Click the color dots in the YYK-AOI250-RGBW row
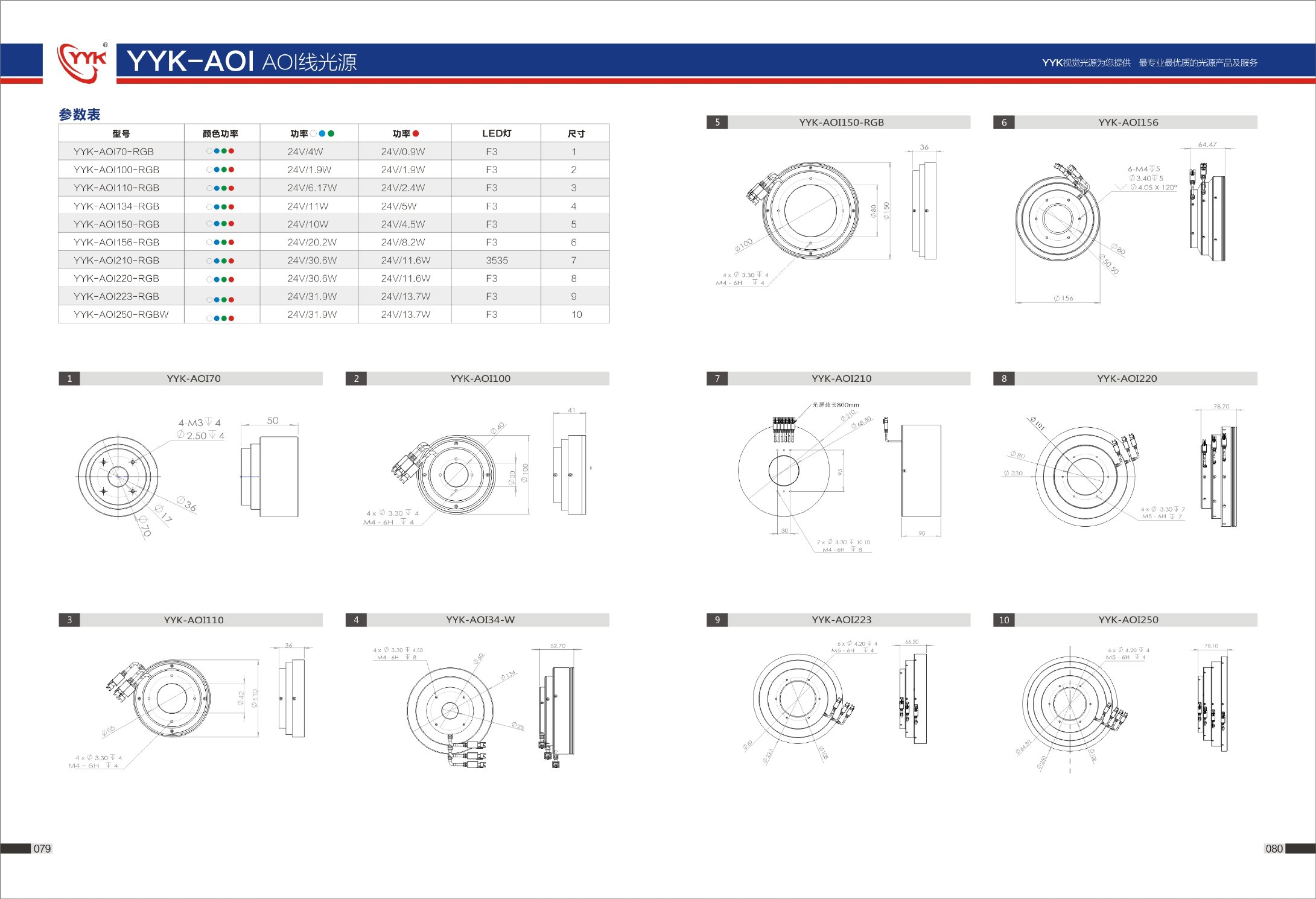The height and width of the screenshot is (899, 1316). 220,318
